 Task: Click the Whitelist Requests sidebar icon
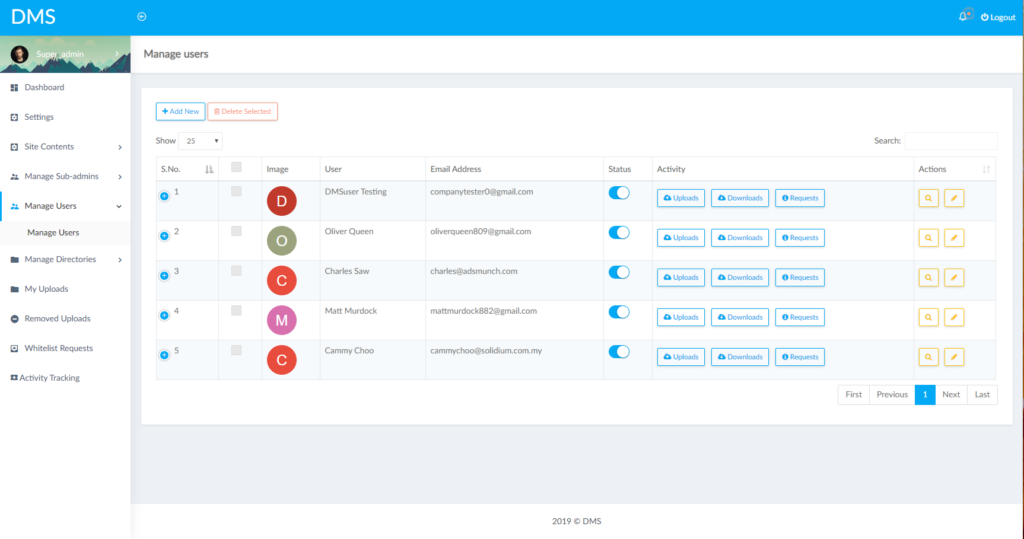pyautogui.click(x=14, y=349)
